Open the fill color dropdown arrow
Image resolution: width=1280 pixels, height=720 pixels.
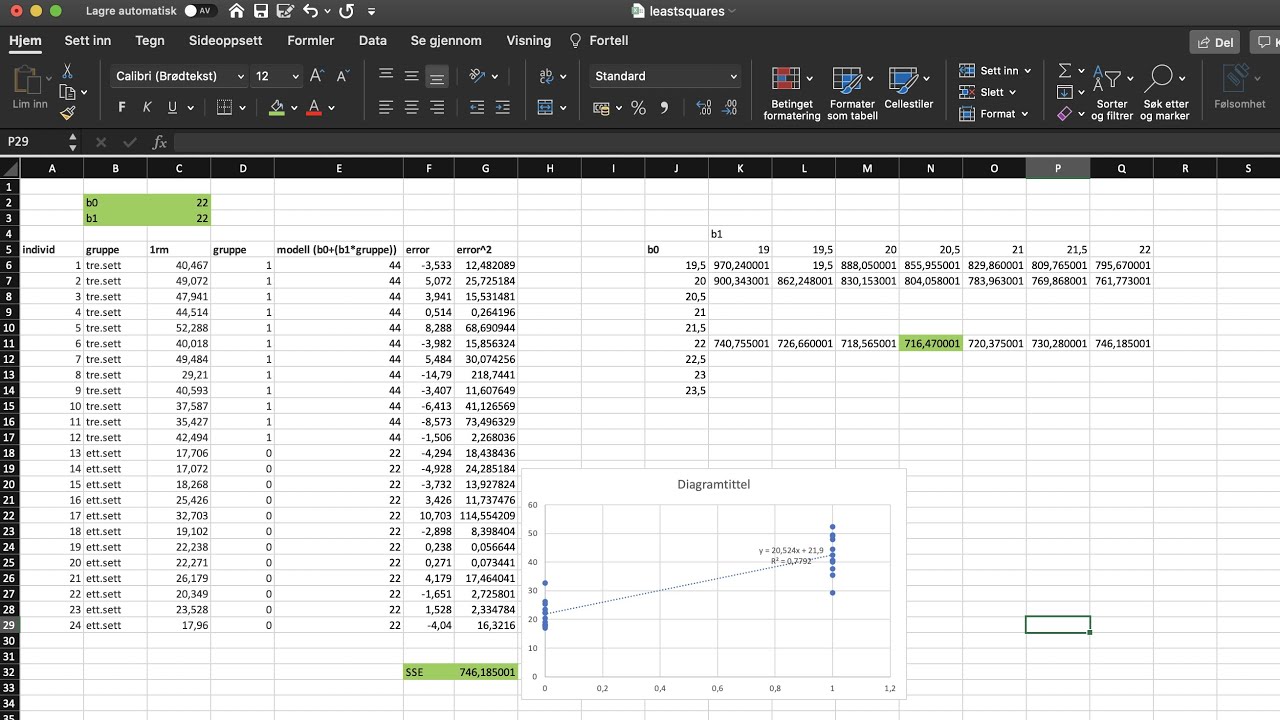click(x=295, y=108)
